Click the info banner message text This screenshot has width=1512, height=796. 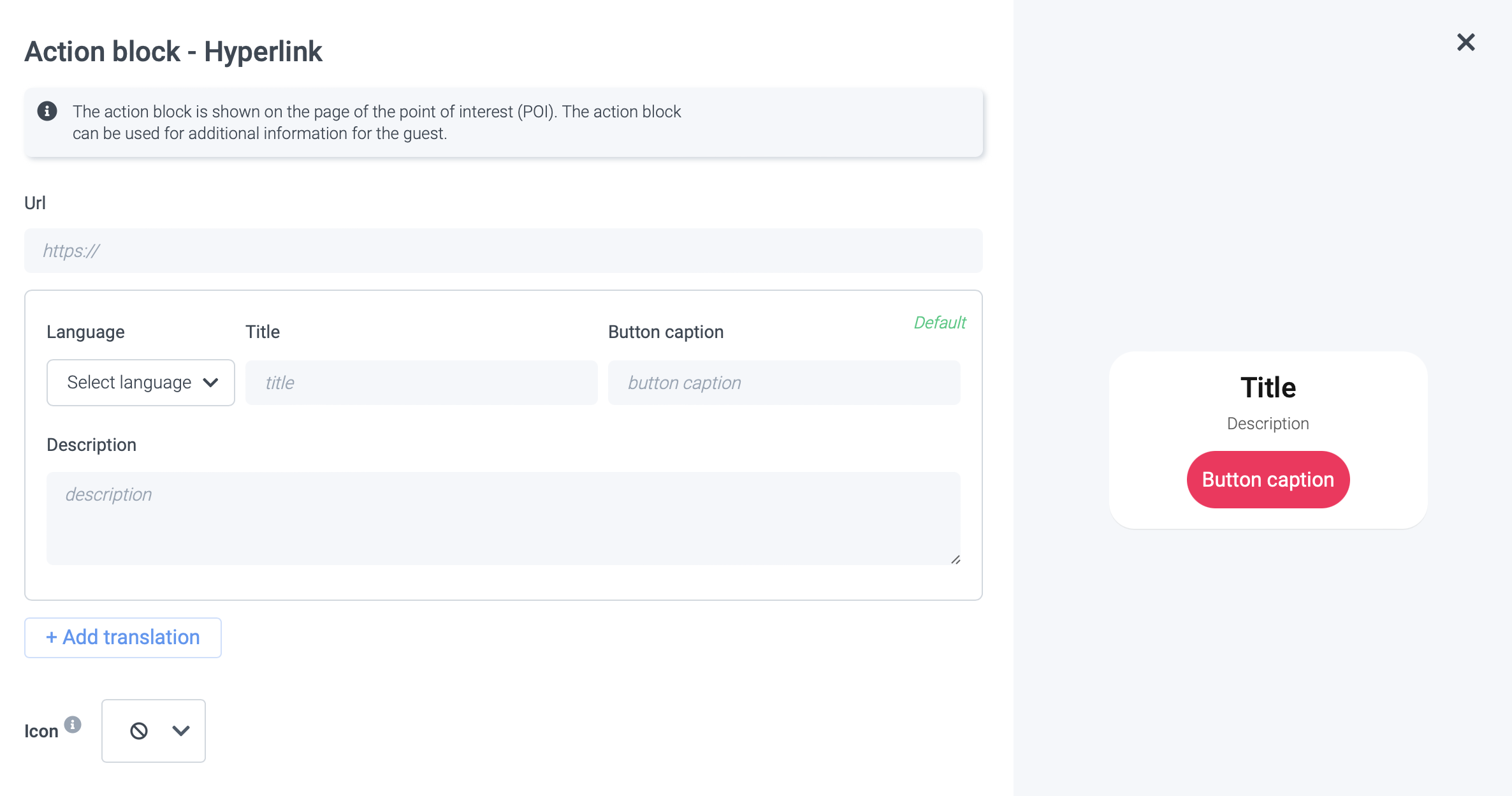pyautogui.click(x=377, y=122)
